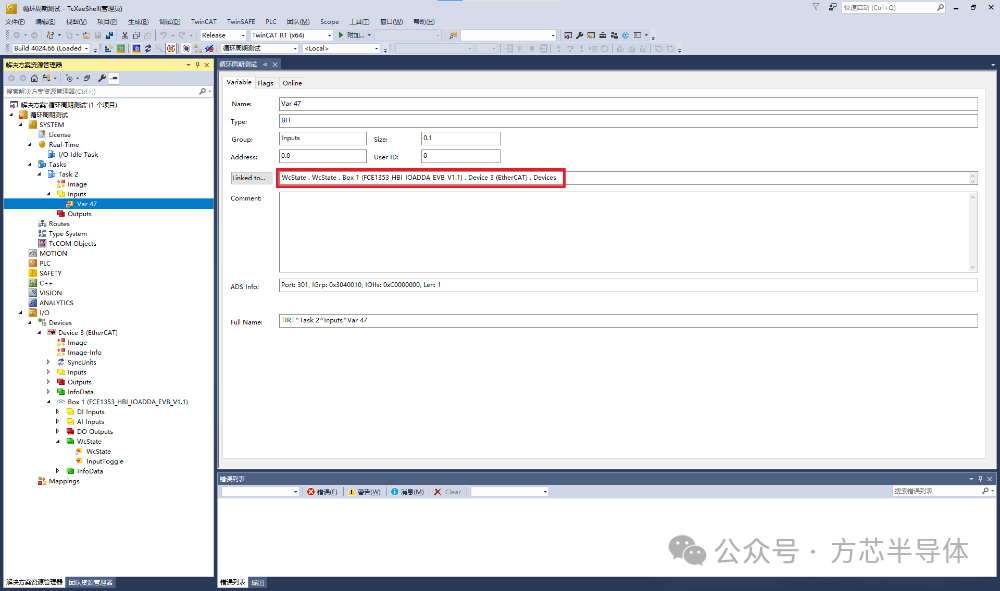Image resolution: width=1000 pixels, height=591 pixels.
Task: Click the Restart TwinCAT Run Mode icon
Action: [x=121, y=48]
